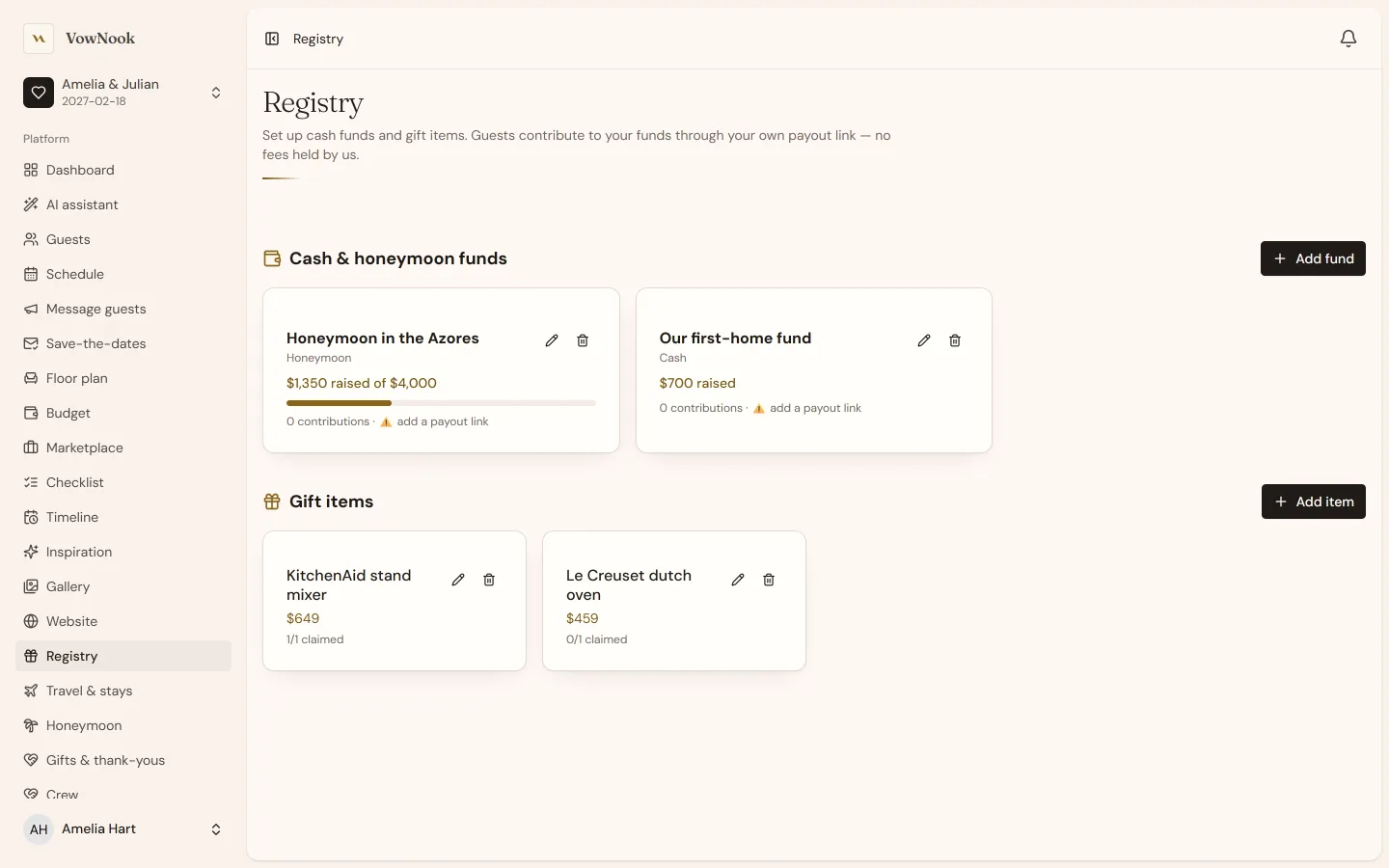Screen dimensions: 1389x868
Task: Navigate to Message guests
Action: (123, 309)
